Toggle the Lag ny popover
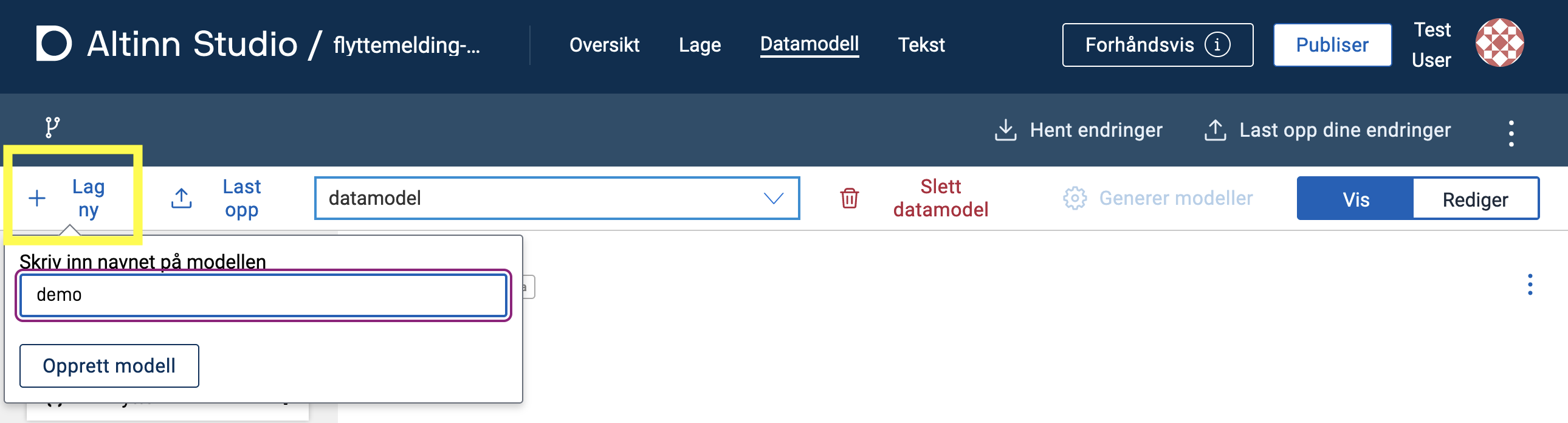The height and width of the screenshot is (423, 1568). [70, 198]
